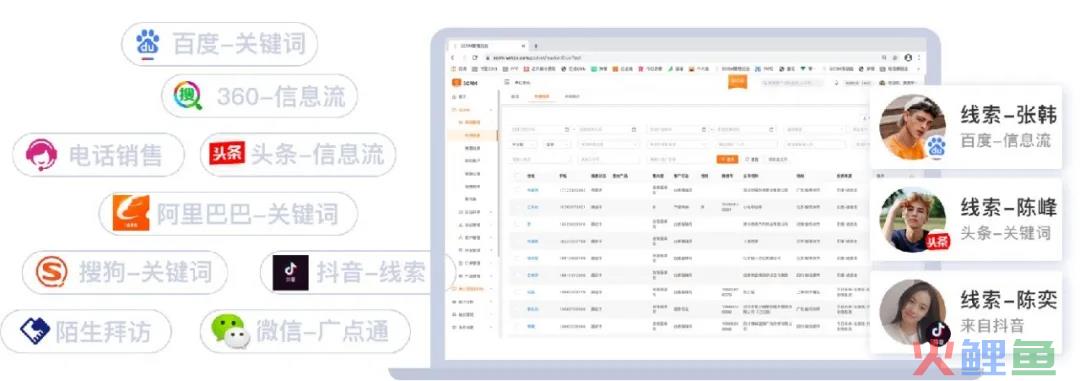Click the first date picker field in the filter row
The height and width of the screenshot is (381, 1080).
point(541,130)
